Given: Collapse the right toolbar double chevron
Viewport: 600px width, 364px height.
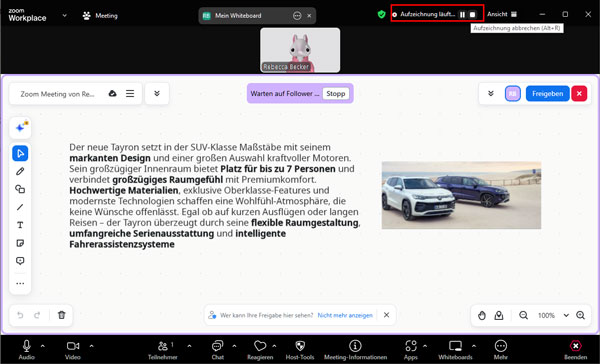Looking at the screenshot, I should tap(491, 93).
